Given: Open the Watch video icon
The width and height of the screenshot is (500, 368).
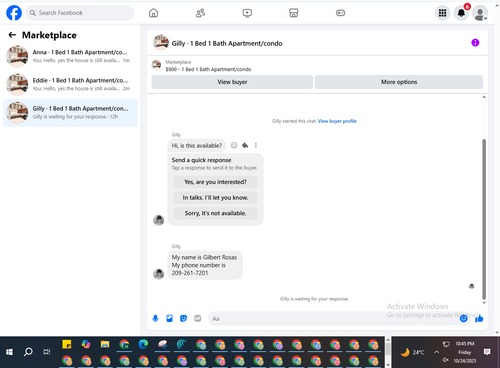Looking at the screenshot, I should (247, 13).
